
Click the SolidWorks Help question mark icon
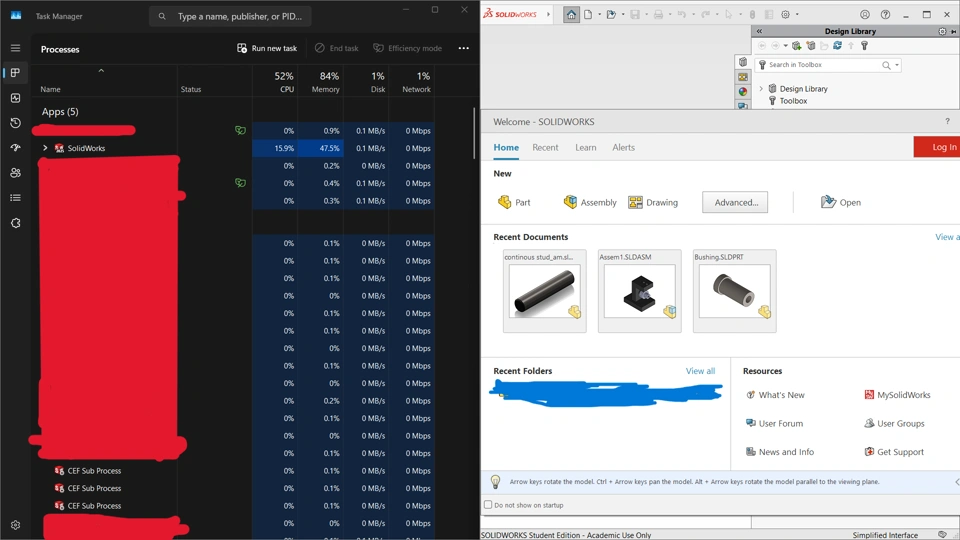tap(885, 15)
